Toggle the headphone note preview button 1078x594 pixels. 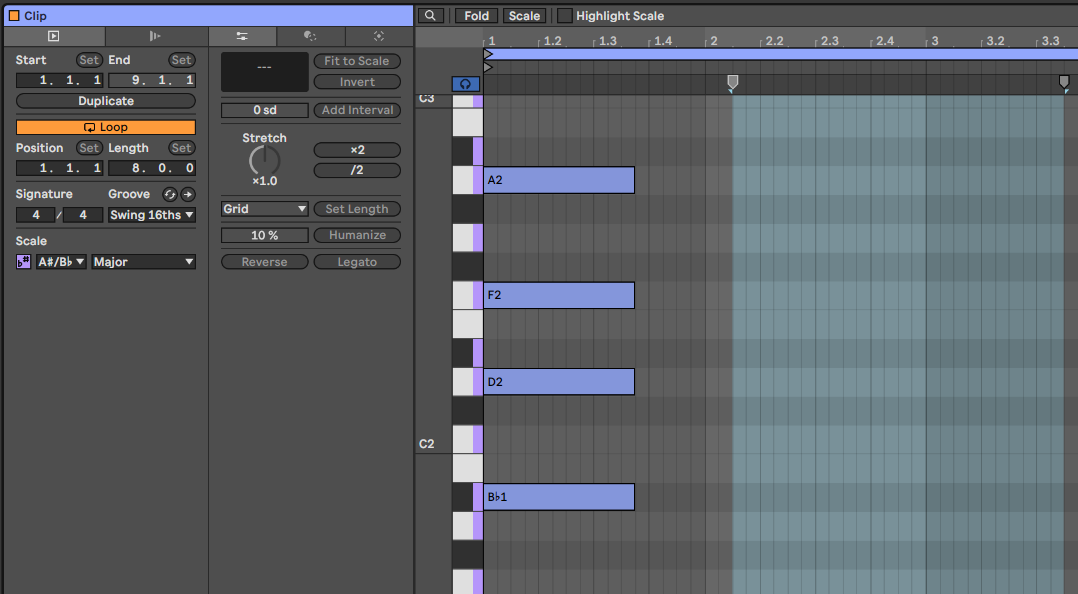point(465,85)
